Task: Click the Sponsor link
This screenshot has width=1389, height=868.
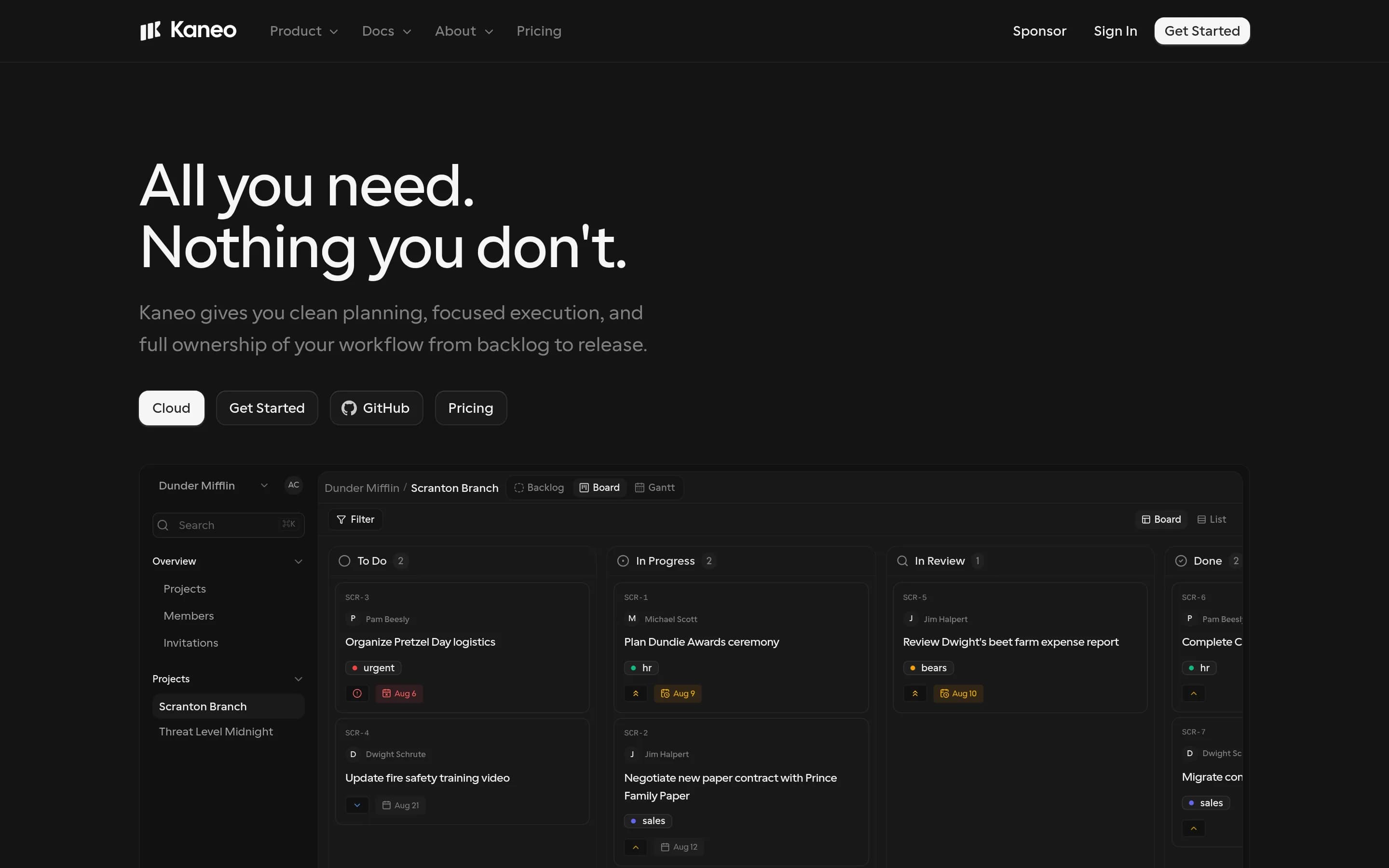Action: [1039, 31]
